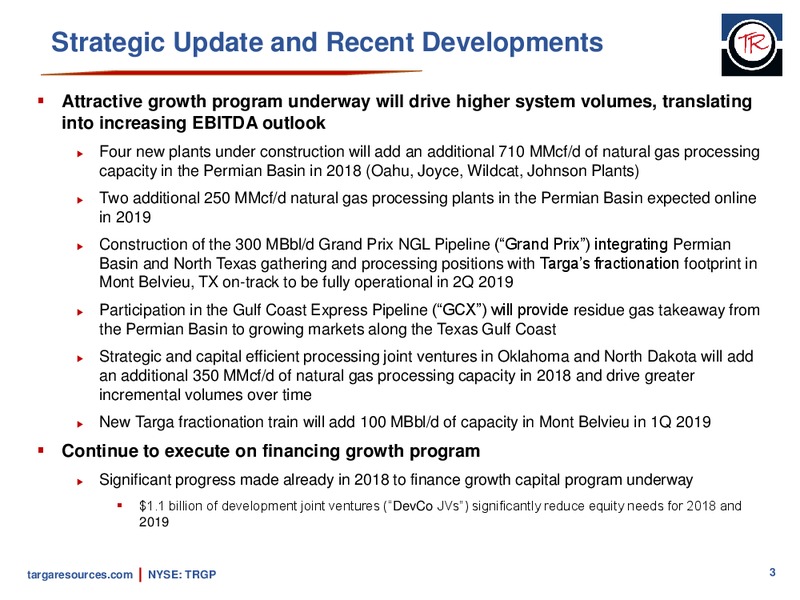Select the '$1.1 billion of development joint ventures' line
The height and width of the screenshot is (600, 800).
point(440,514)
